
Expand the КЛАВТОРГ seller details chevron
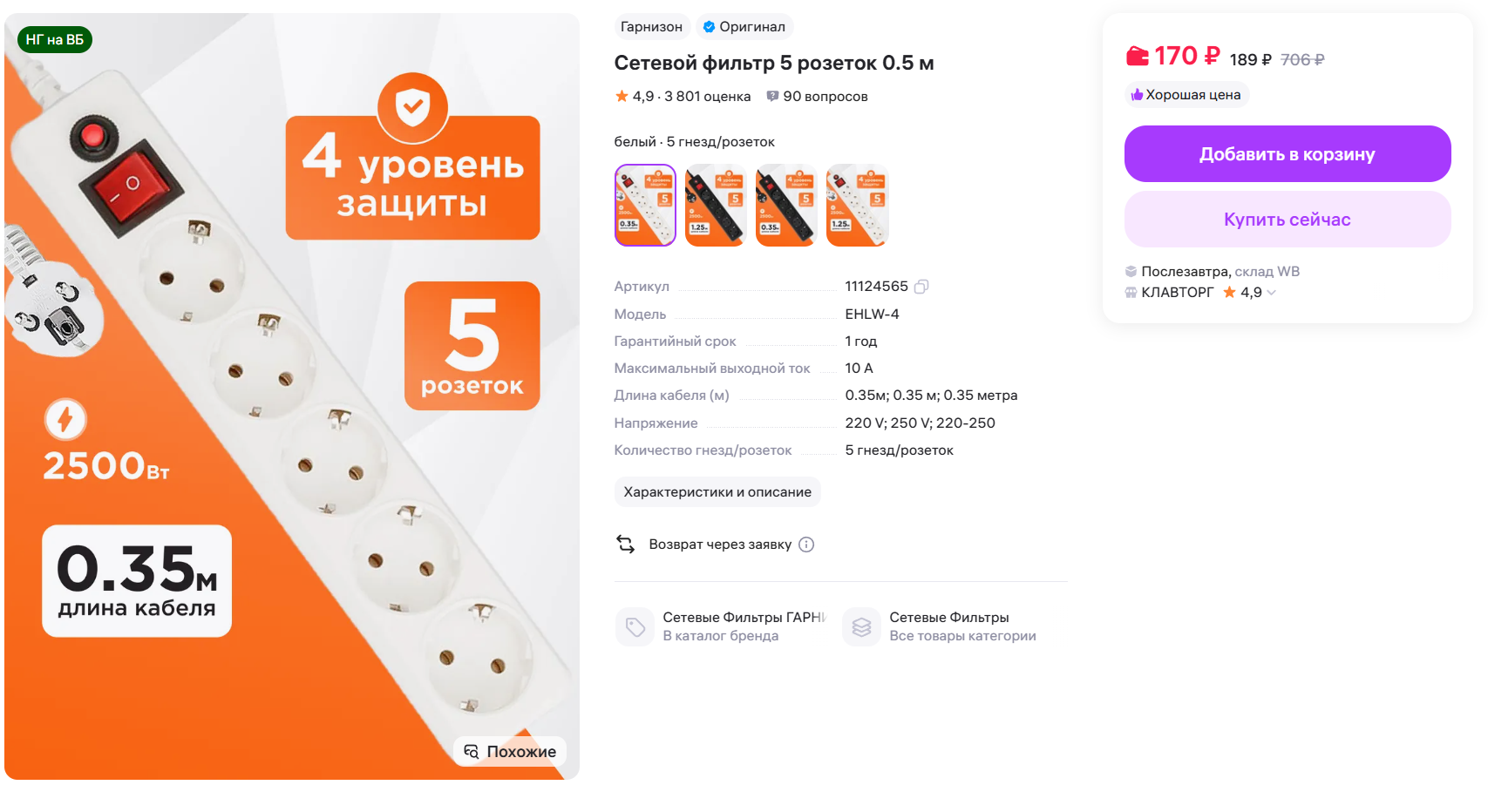(1272, 293)
